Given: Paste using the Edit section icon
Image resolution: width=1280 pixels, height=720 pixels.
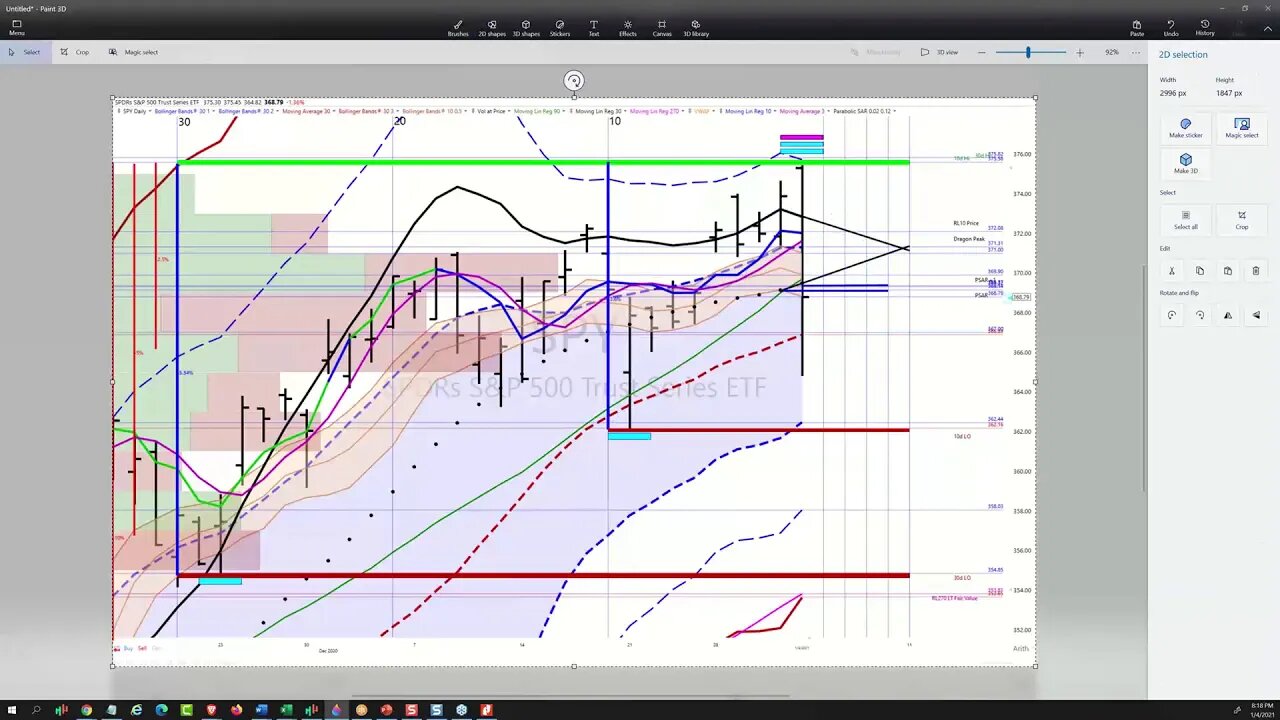Looking at the screenshot, I should (x=1228, y=270).
